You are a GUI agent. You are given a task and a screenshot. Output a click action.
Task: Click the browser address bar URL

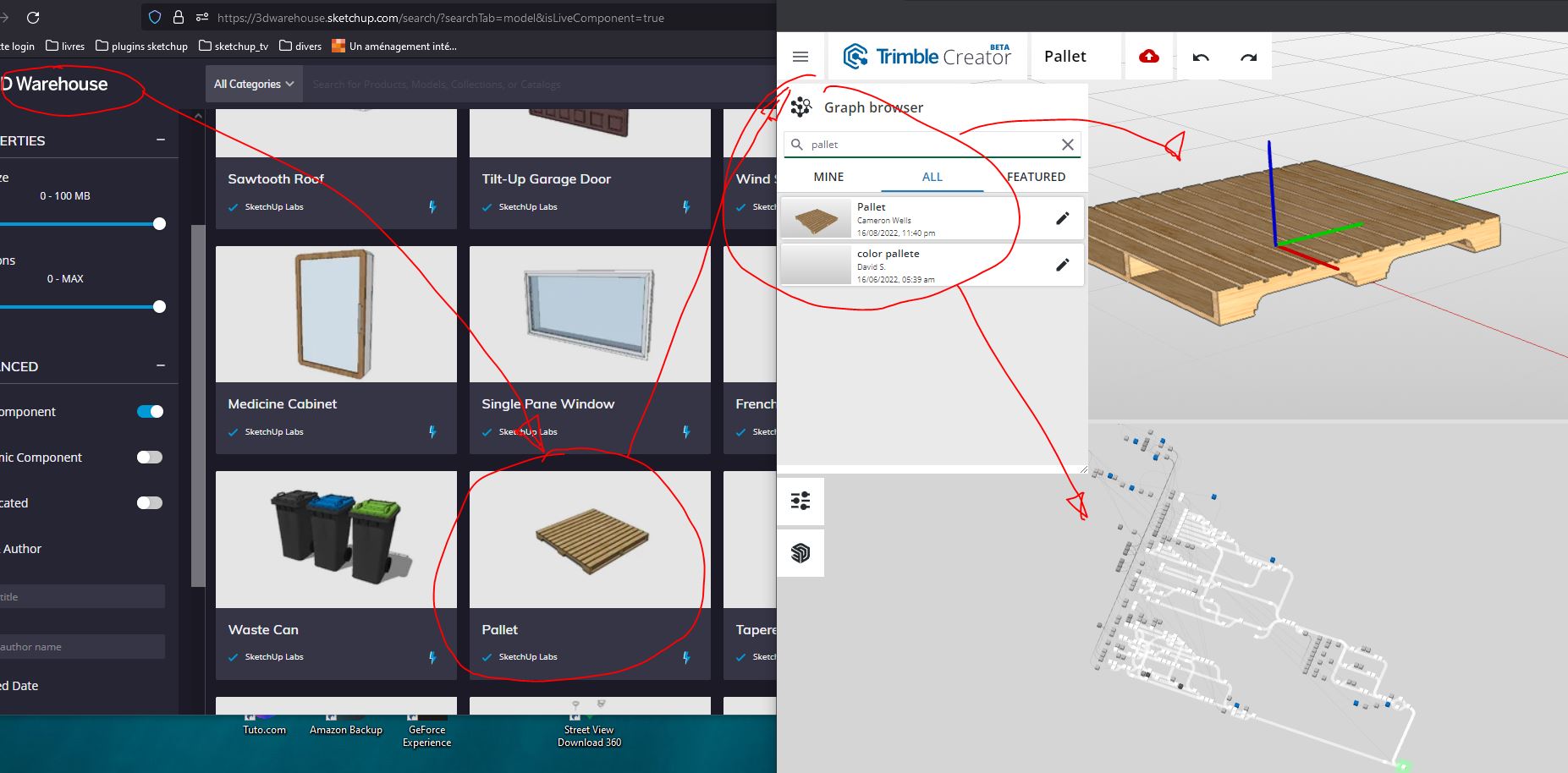440,17
